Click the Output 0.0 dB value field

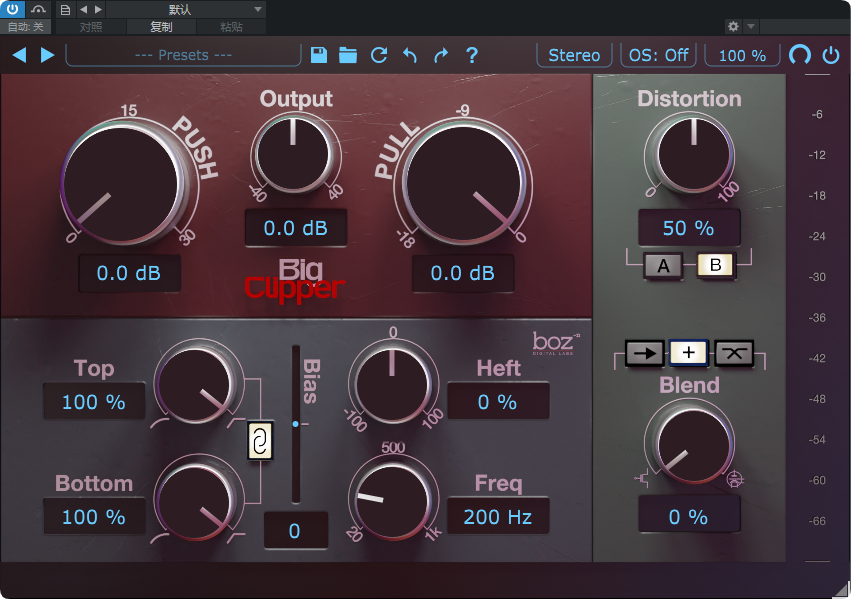(x=296, y=228)
